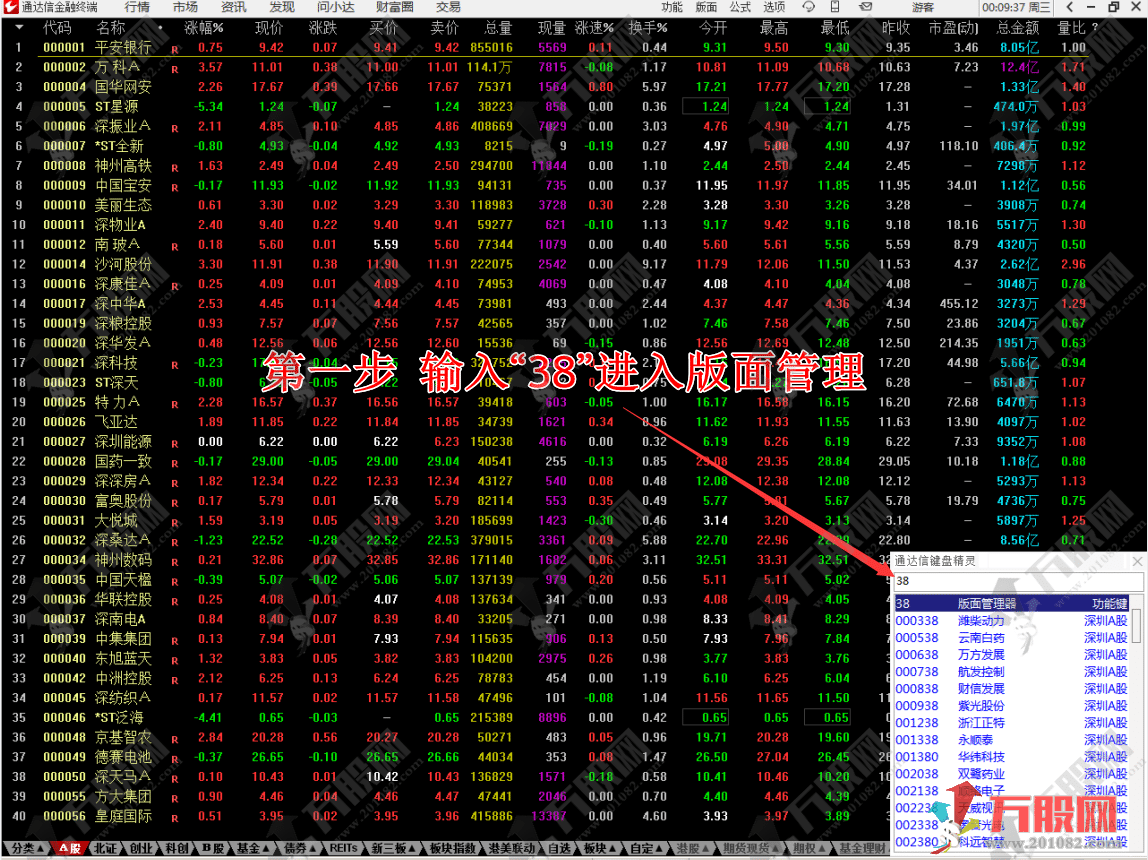
Task: Click the keyboard wizard input field containing 38
Action: pyautogui.click(x=1017, y=581)
